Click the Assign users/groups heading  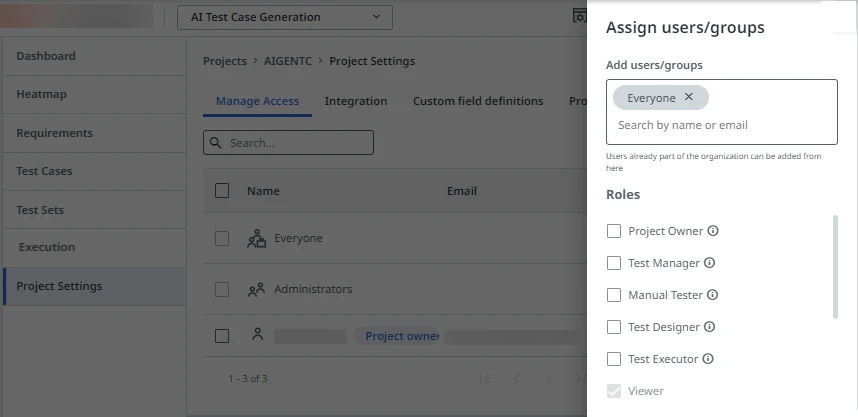pos(685,27)
